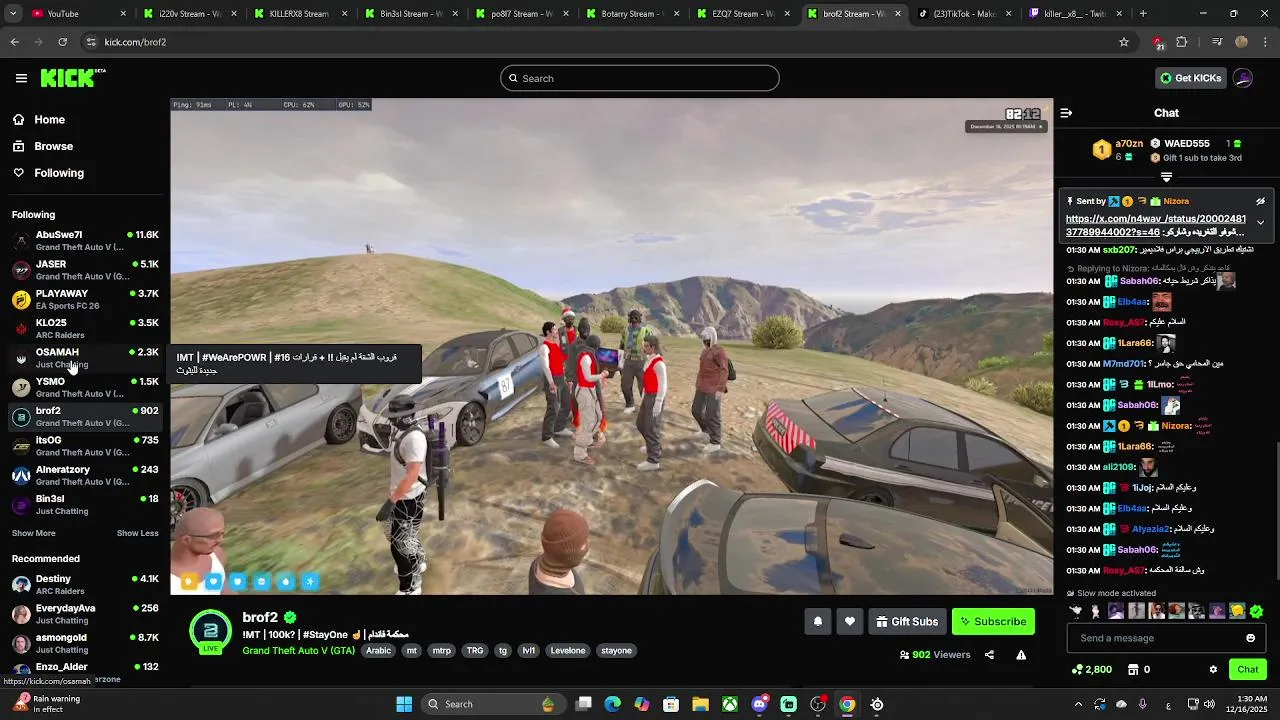Click the browser address bar
This screenshot has height=720, width=1280.
600,42
